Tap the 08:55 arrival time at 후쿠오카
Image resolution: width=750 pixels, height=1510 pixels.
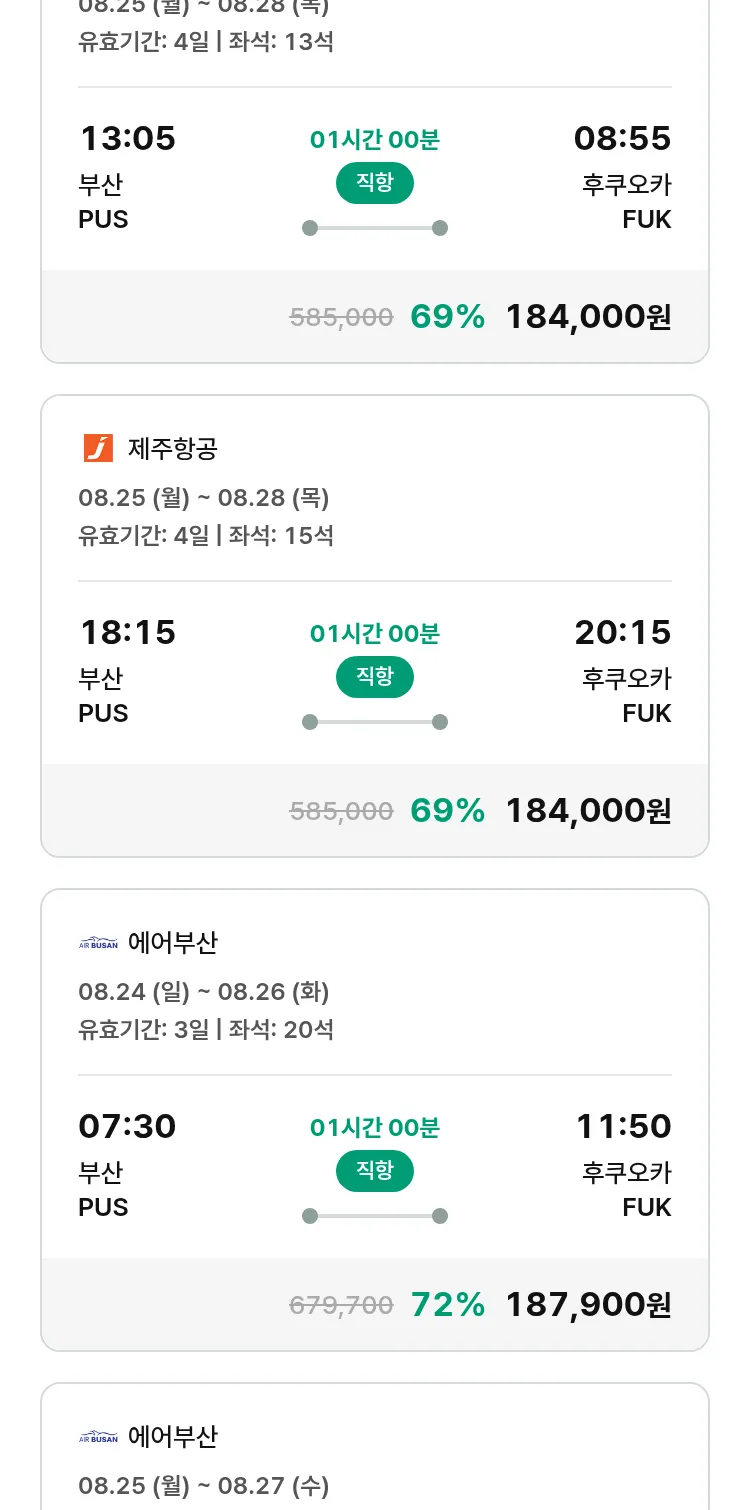[622, 138]
